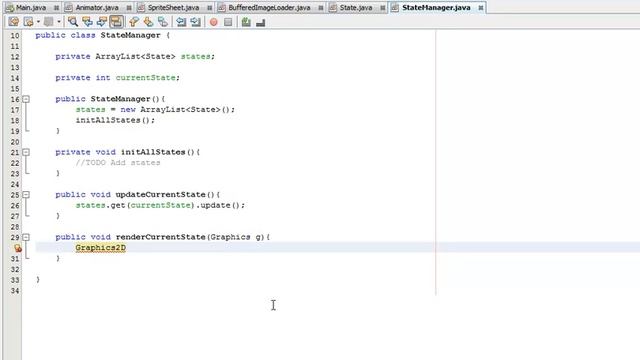Screen dimensions: 640x360
Task: Close the Animator.java tab
Action: 129,8
